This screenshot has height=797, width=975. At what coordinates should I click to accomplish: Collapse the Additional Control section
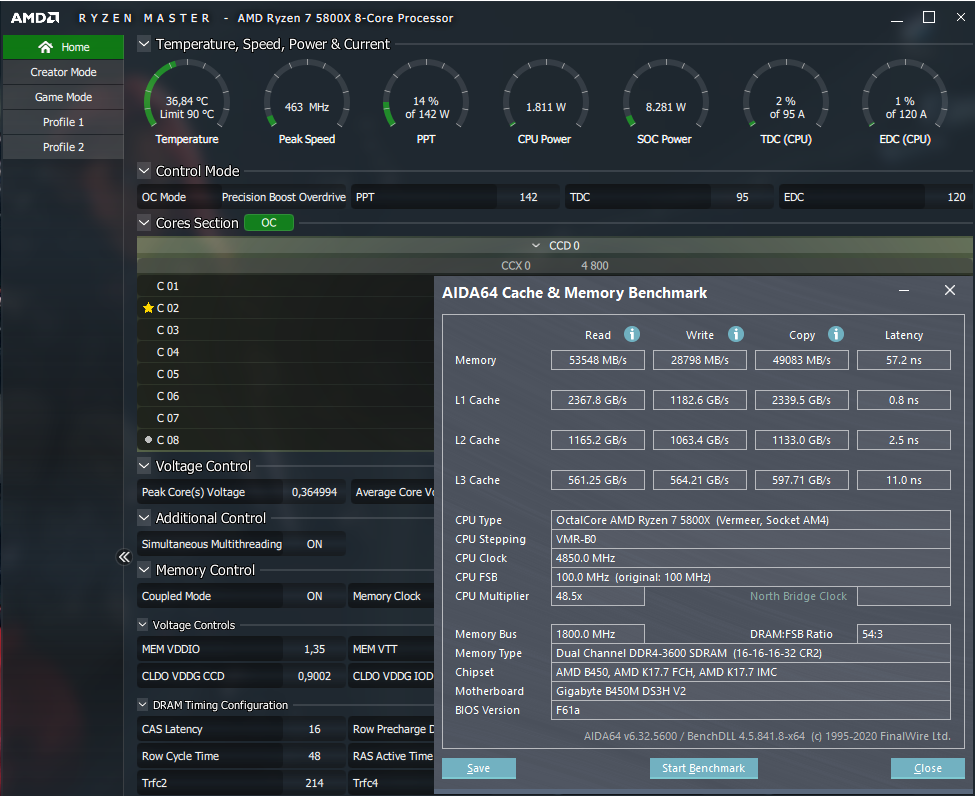144,518
